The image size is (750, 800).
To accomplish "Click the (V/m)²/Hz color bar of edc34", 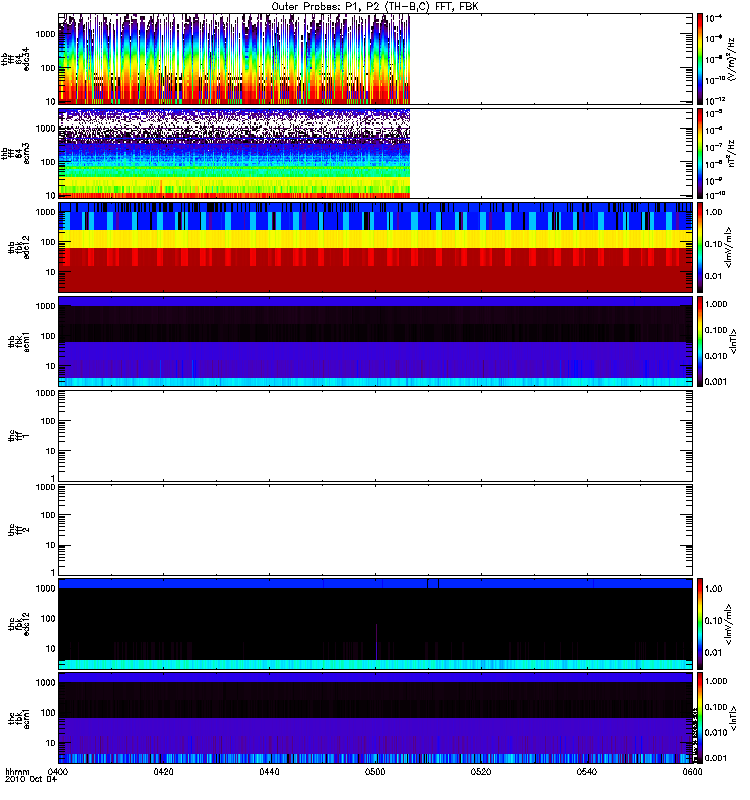I will click(700, 59).
